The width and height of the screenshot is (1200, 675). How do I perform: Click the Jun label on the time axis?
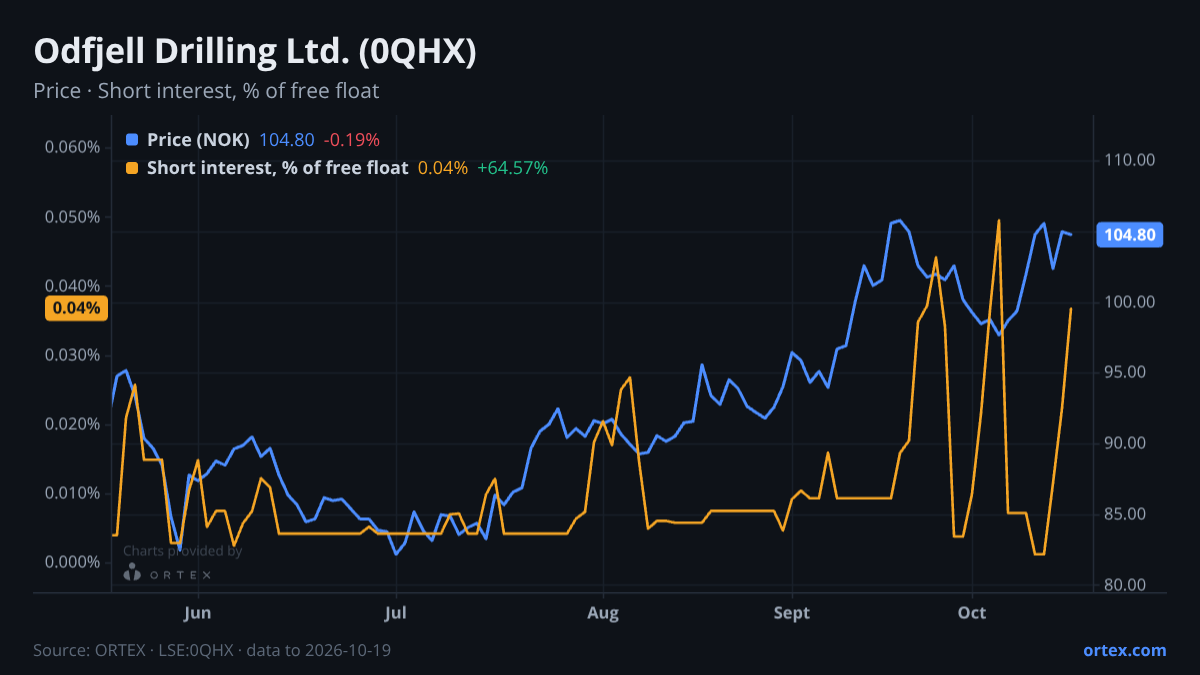198,612
